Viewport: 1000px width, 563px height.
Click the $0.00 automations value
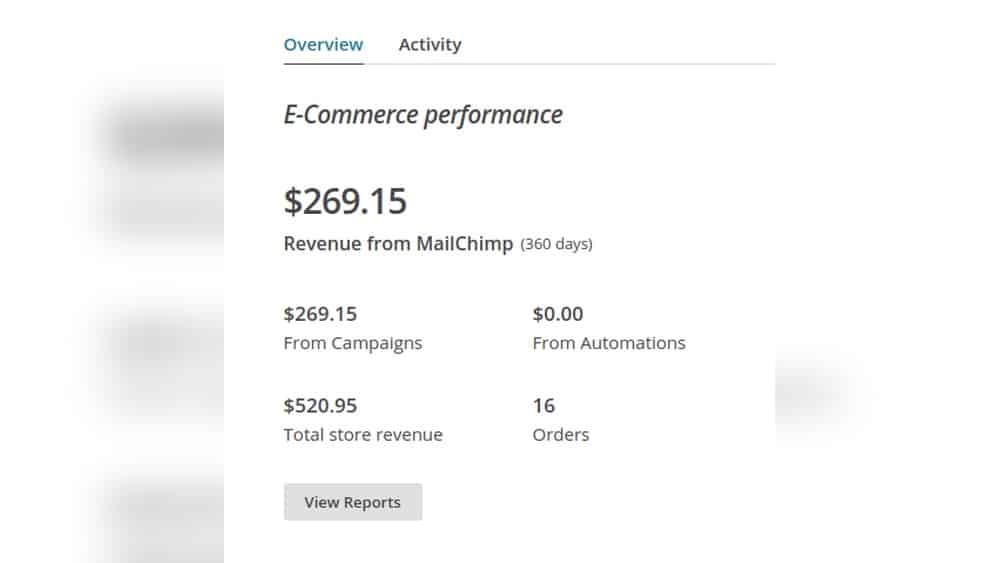click(x=558, y=314)
